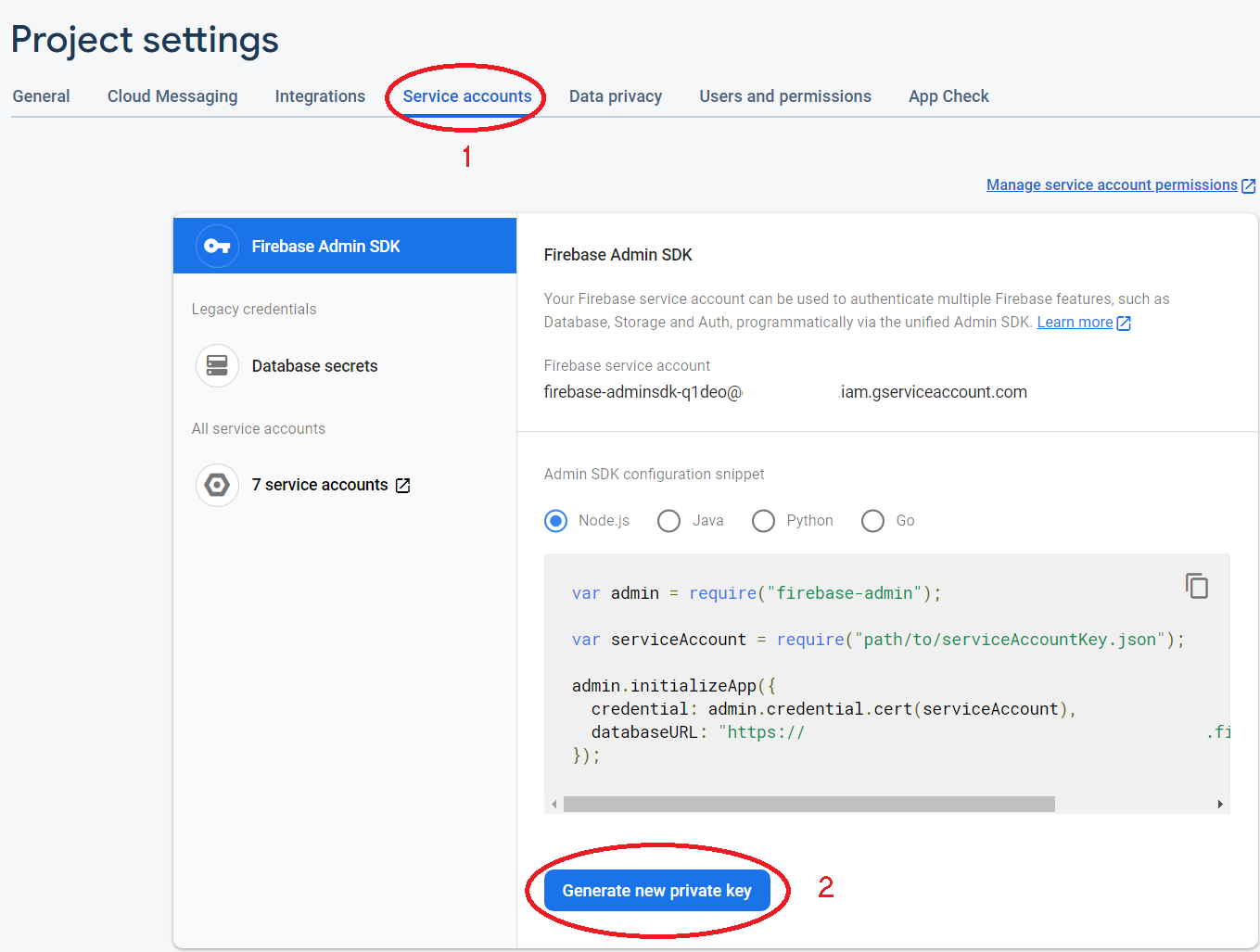Open the 7 service accounts entry
The width and height of the screenshot is (1260, 952).
[320, 485]
